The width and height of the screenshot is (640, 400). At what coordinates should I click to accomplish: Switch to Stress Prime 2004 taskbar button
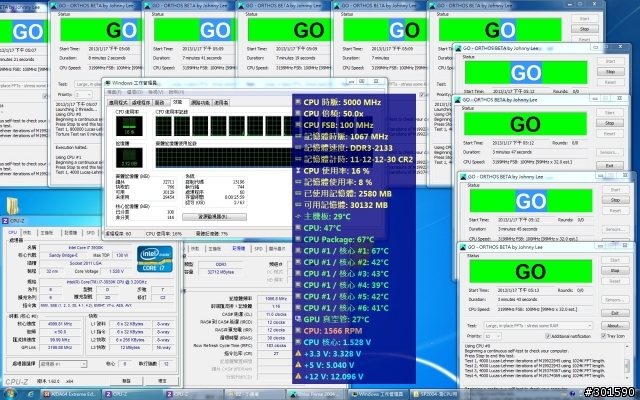(x=316, y=394)
